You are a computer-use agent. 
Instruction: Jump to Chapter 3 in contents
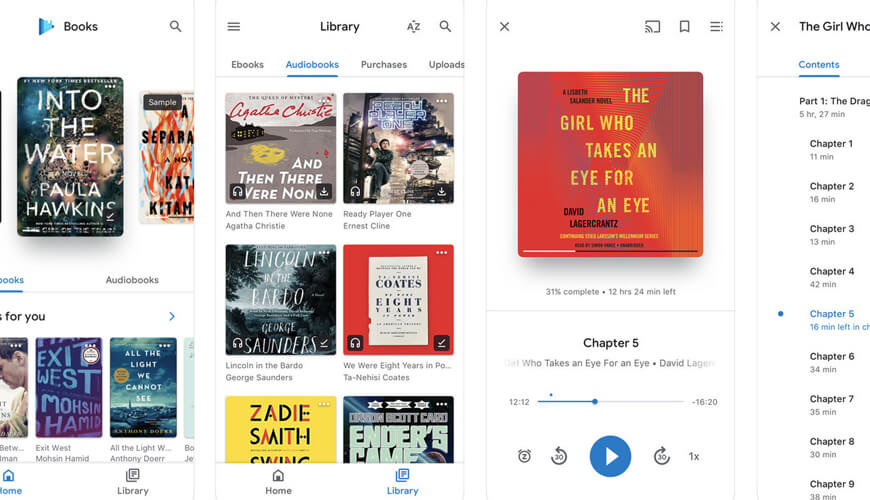point(831,235)
